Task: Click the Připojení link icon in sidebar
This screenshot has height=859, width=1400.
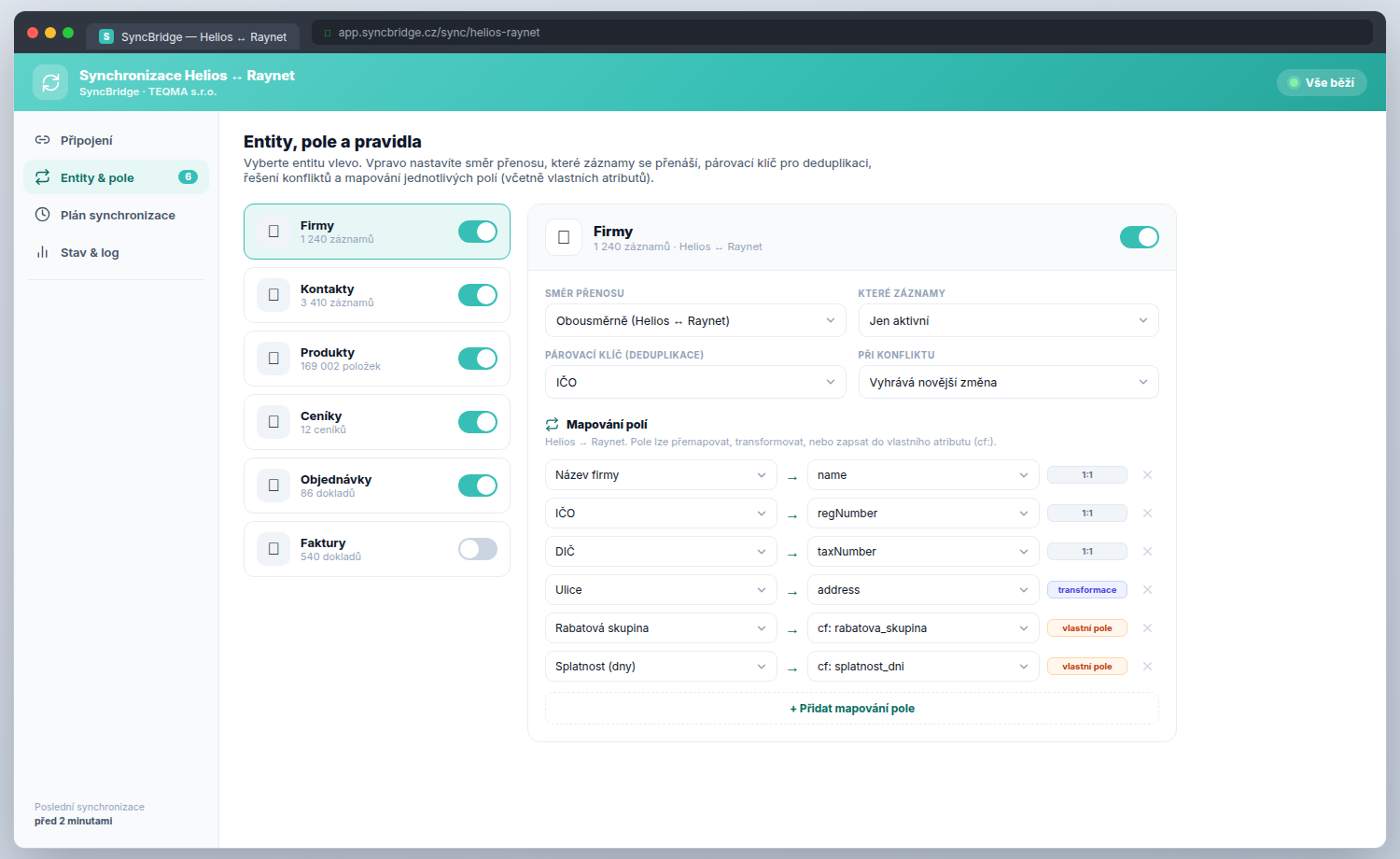Action: click(42, 140)
